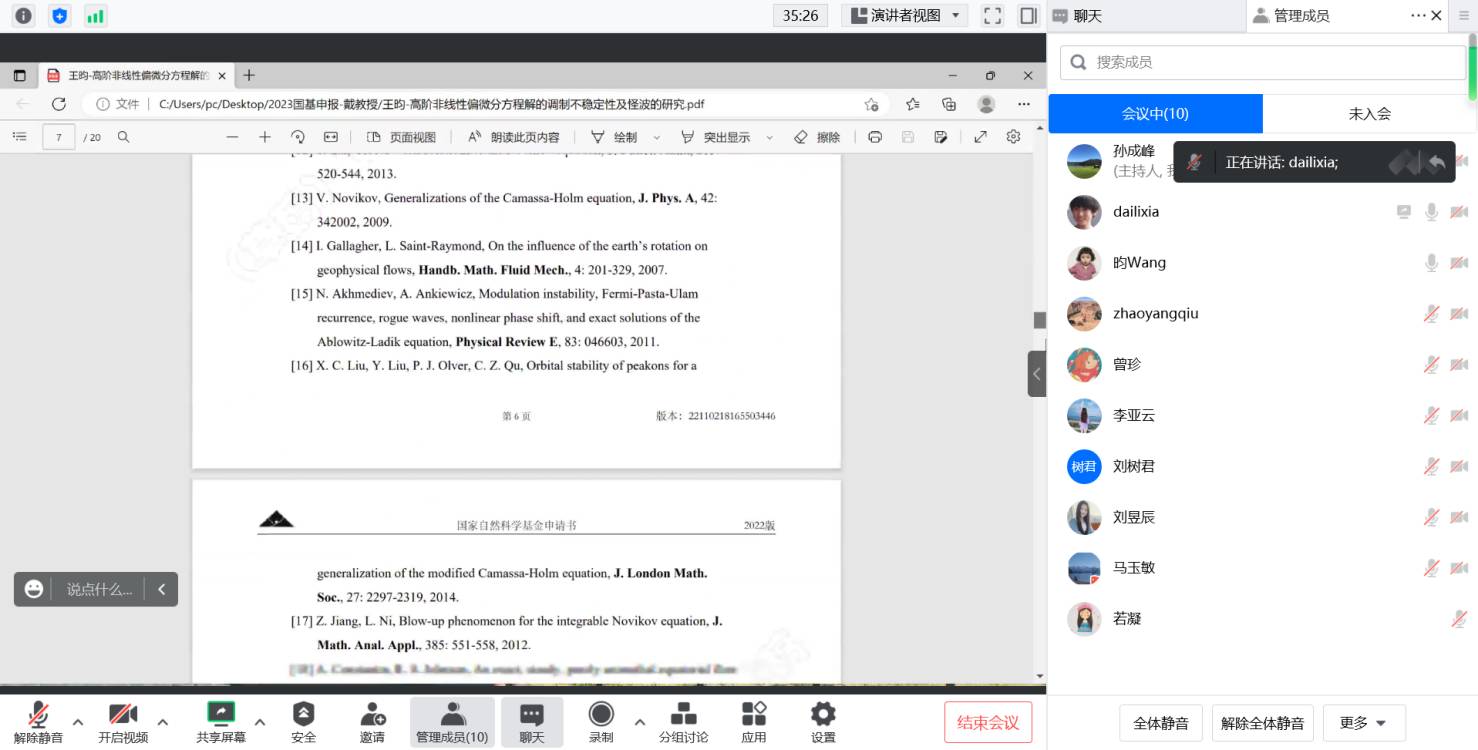This screenshot has height=750, width=1478.
Task: Toggle zhaoyangqiu's muted microphone icon
Action: pos(1431,313)
